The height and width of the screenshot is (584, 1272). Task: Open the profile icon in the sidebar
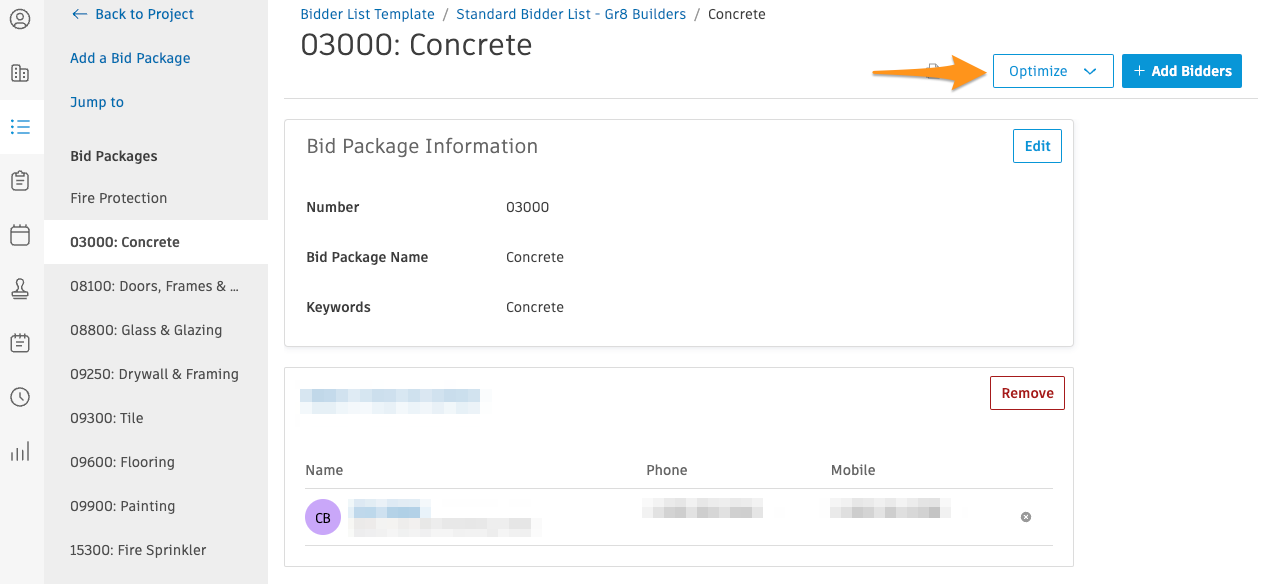21,19
